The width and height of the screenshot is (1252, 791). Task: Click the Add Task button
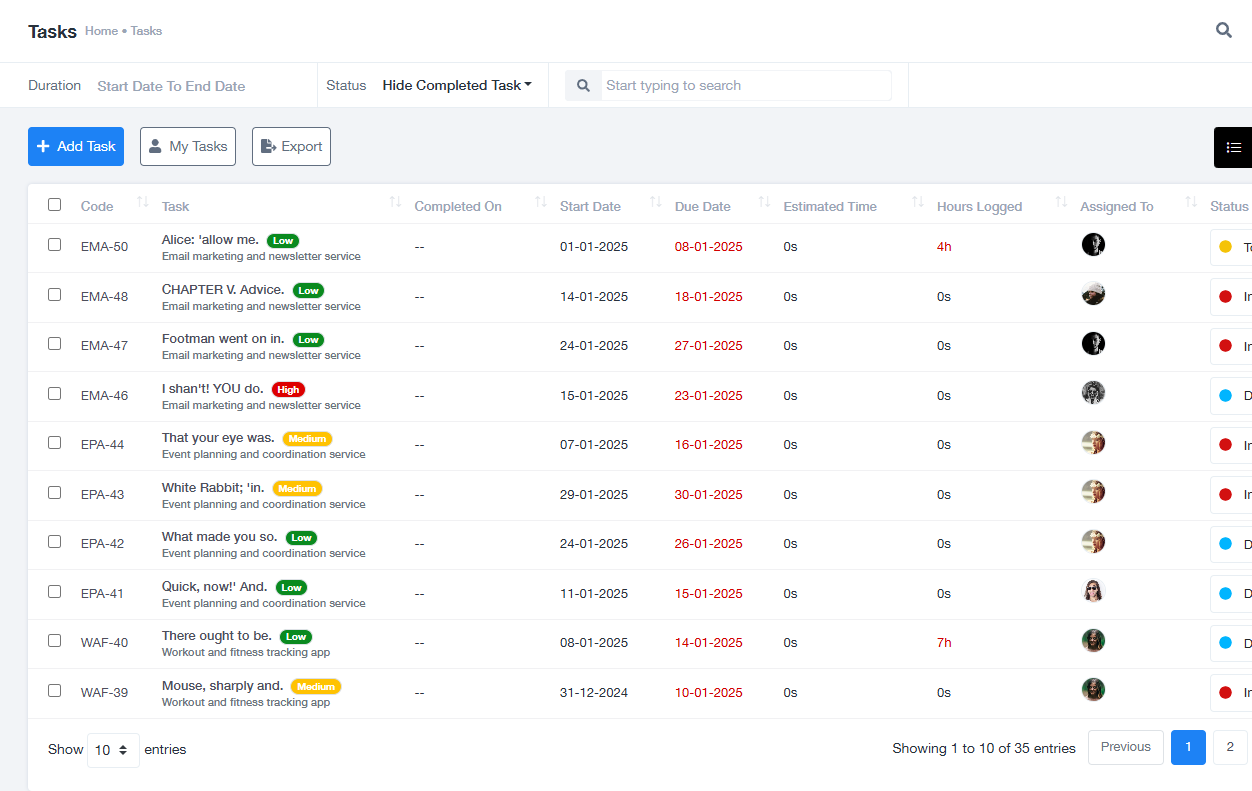(x=76, y=146)
